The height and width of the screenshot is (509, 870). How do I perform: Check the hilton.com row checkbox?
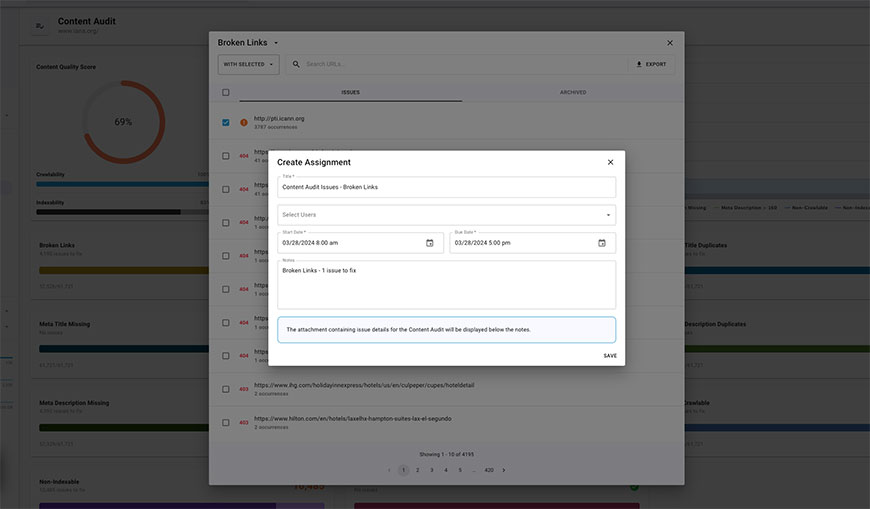click(x=226, y=423)
